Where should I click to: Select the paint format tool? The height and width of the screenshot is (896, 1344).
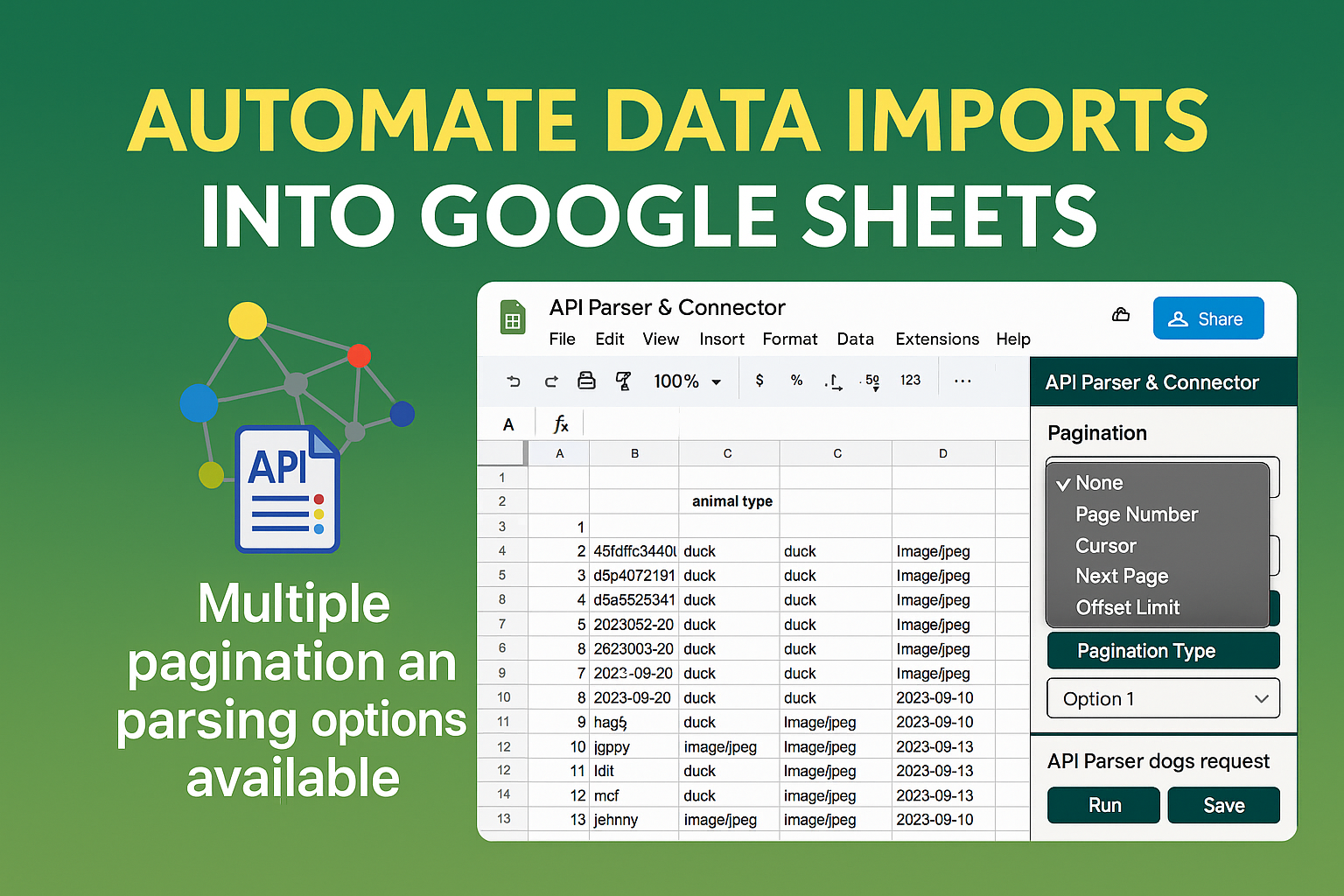click(623, 381)
